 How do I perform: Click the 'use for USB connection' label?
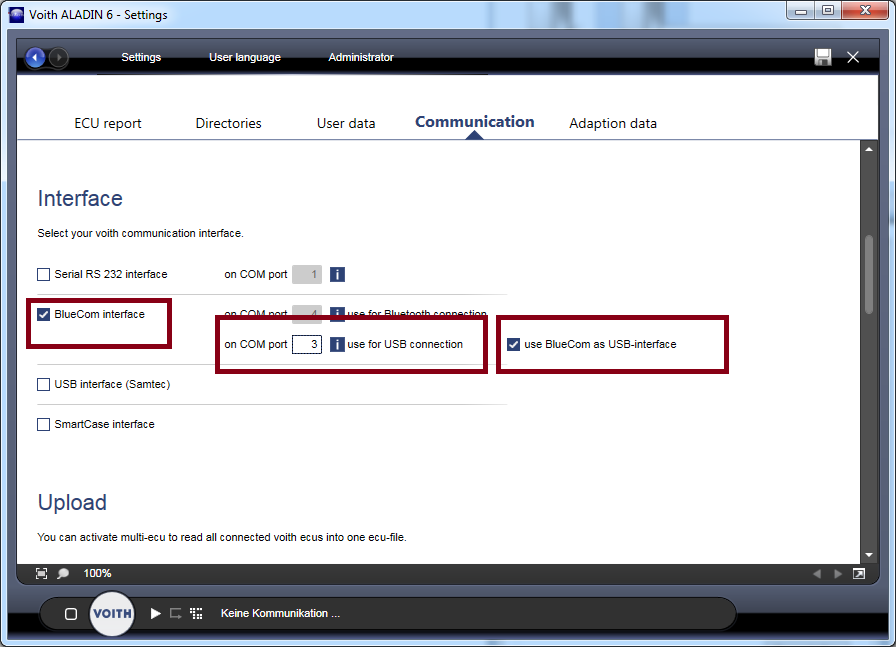click(405, 345)
